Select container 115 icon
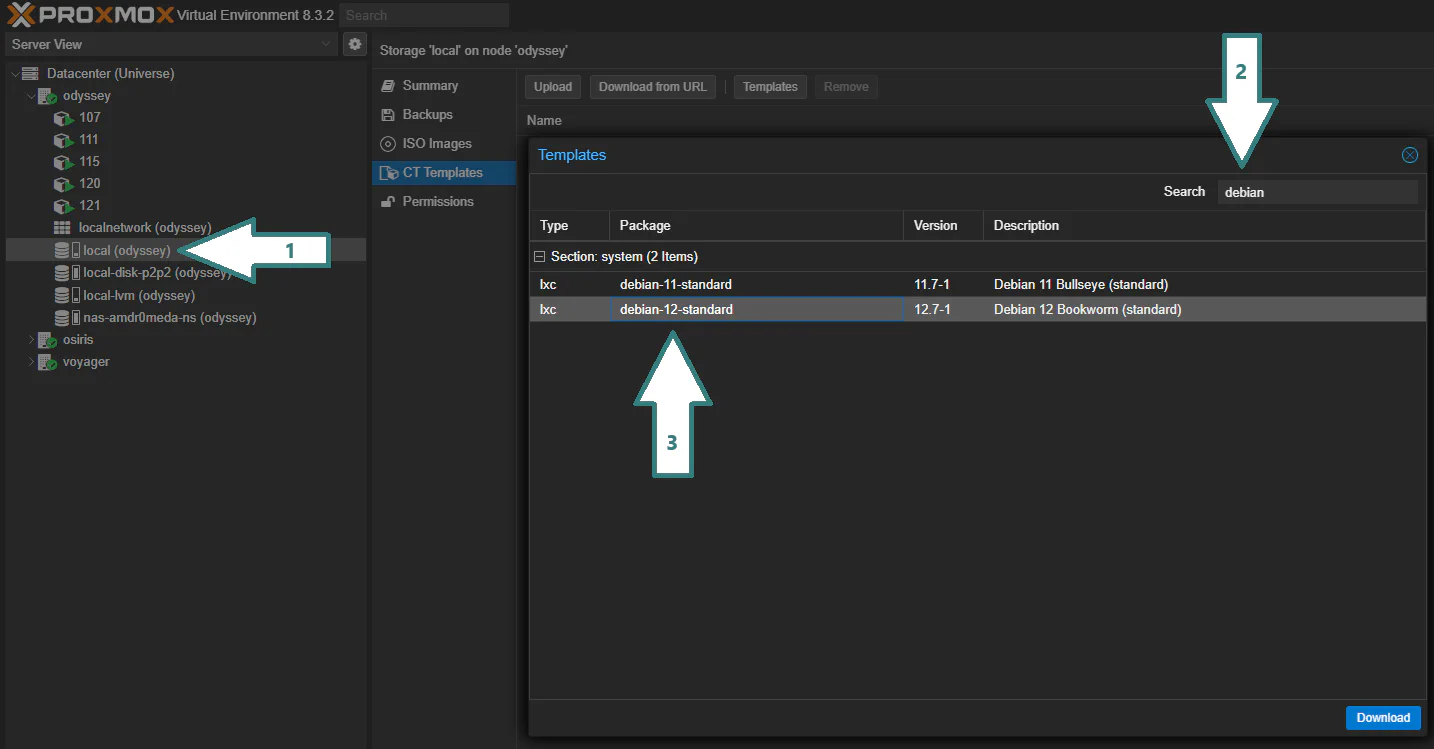 [64, 162]
